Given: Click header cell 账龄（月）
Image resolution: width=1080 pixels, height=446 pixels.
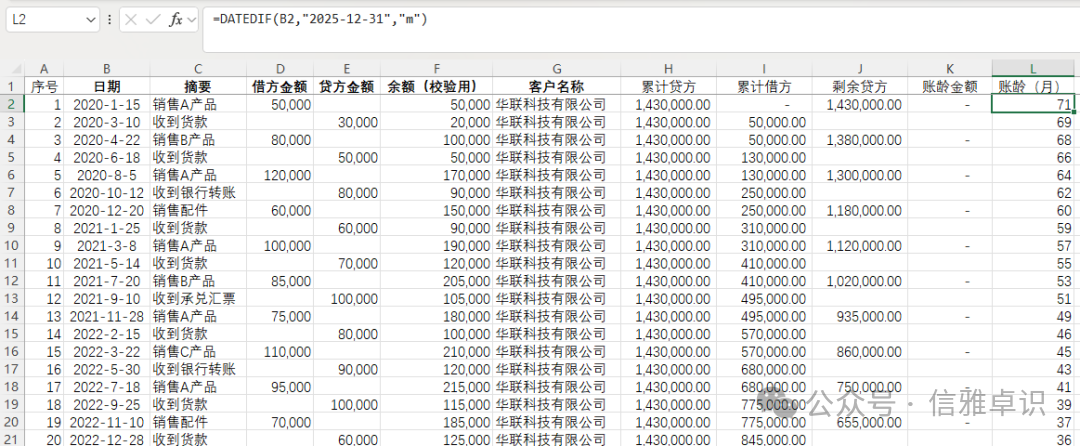Looking at the screenshot, I should click(x=1032, y=87).
